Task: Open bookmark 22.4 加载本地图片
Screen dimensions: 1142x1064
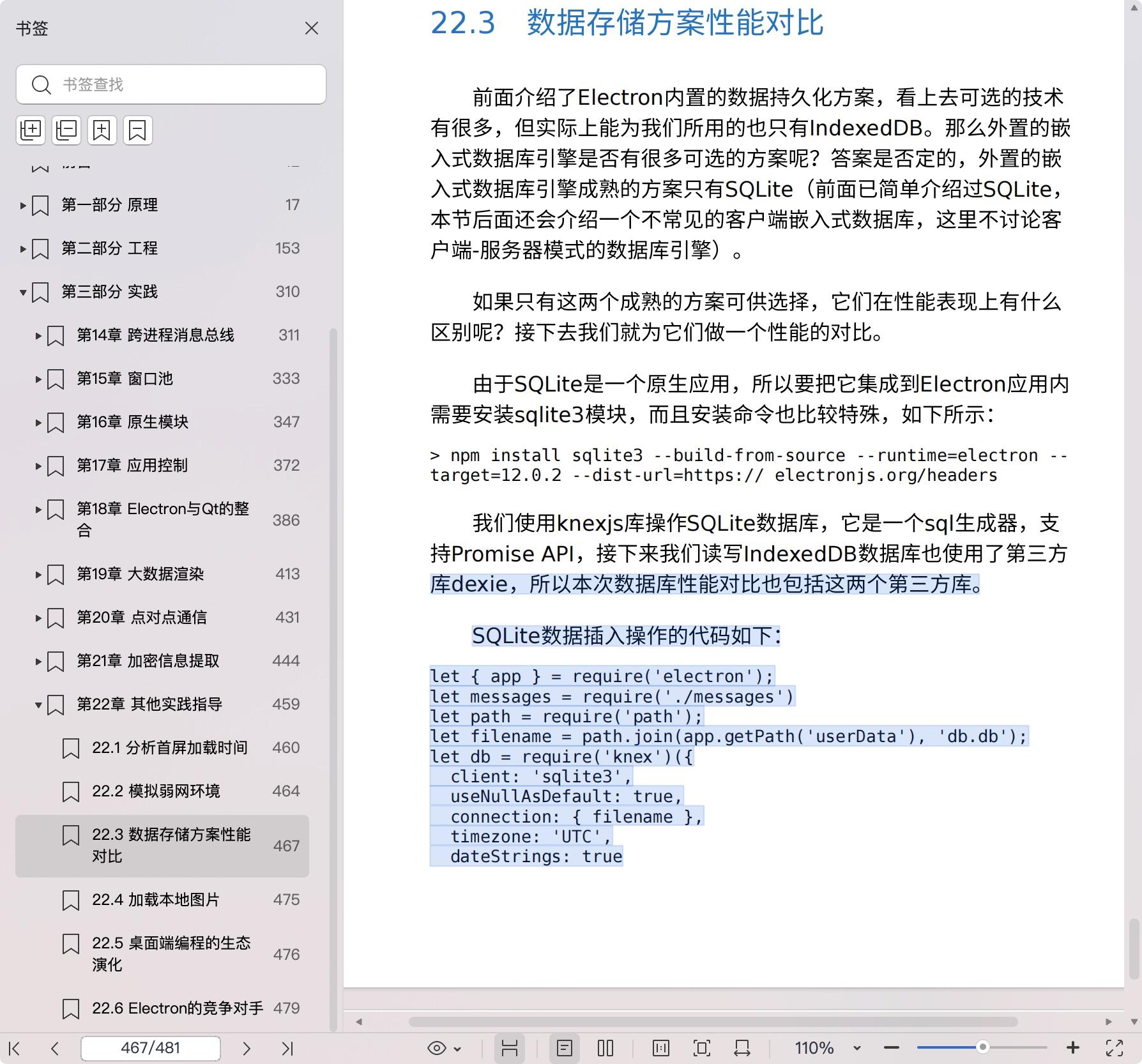Action: [156, 899]
